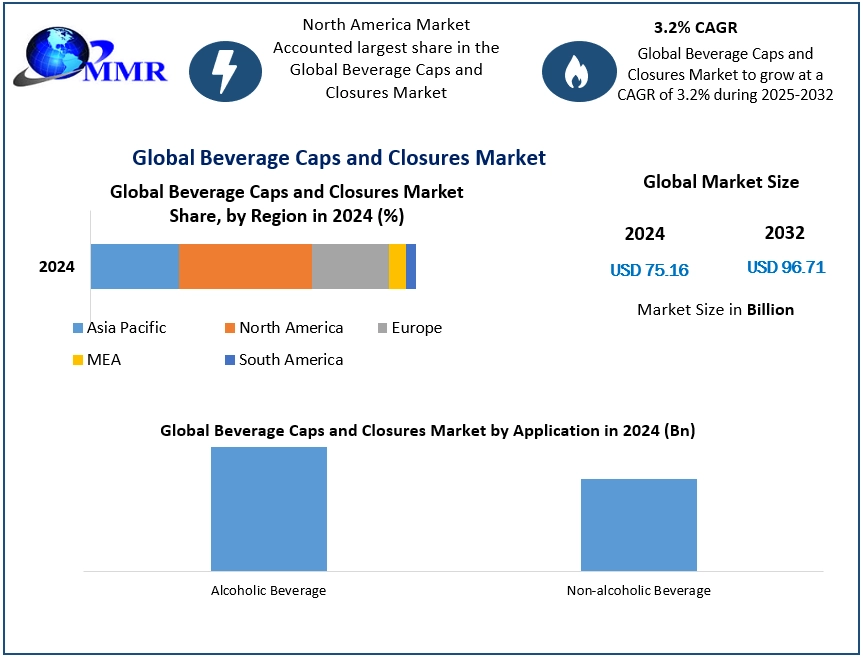The width and height of the screenshot is (863, 657).
Task: Click the Non-alcoholic Beverage bar
Action: tap(639, 525)
